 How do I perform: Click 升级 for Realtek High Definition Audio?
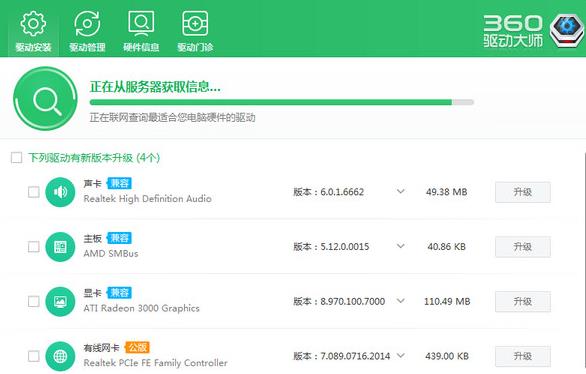522,192
